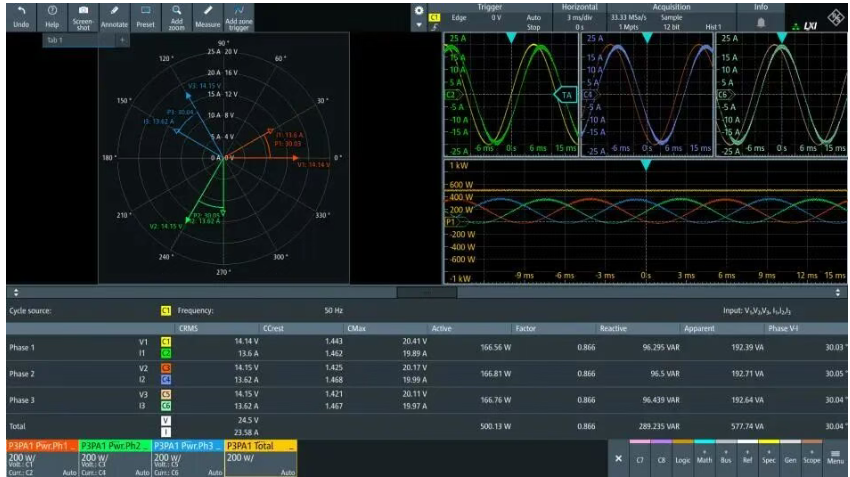Open the Menu button

pyautogui.click(x=835, y=458)
